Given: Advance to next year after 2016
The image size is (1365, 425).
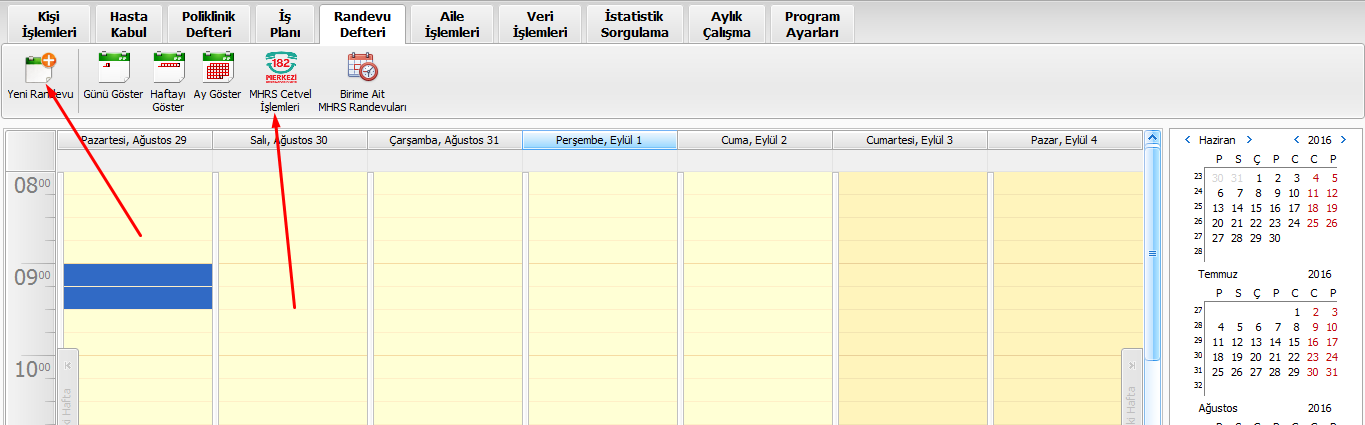Looking at the screenshot, I should pyautogui.click(x=1343, y=140).
